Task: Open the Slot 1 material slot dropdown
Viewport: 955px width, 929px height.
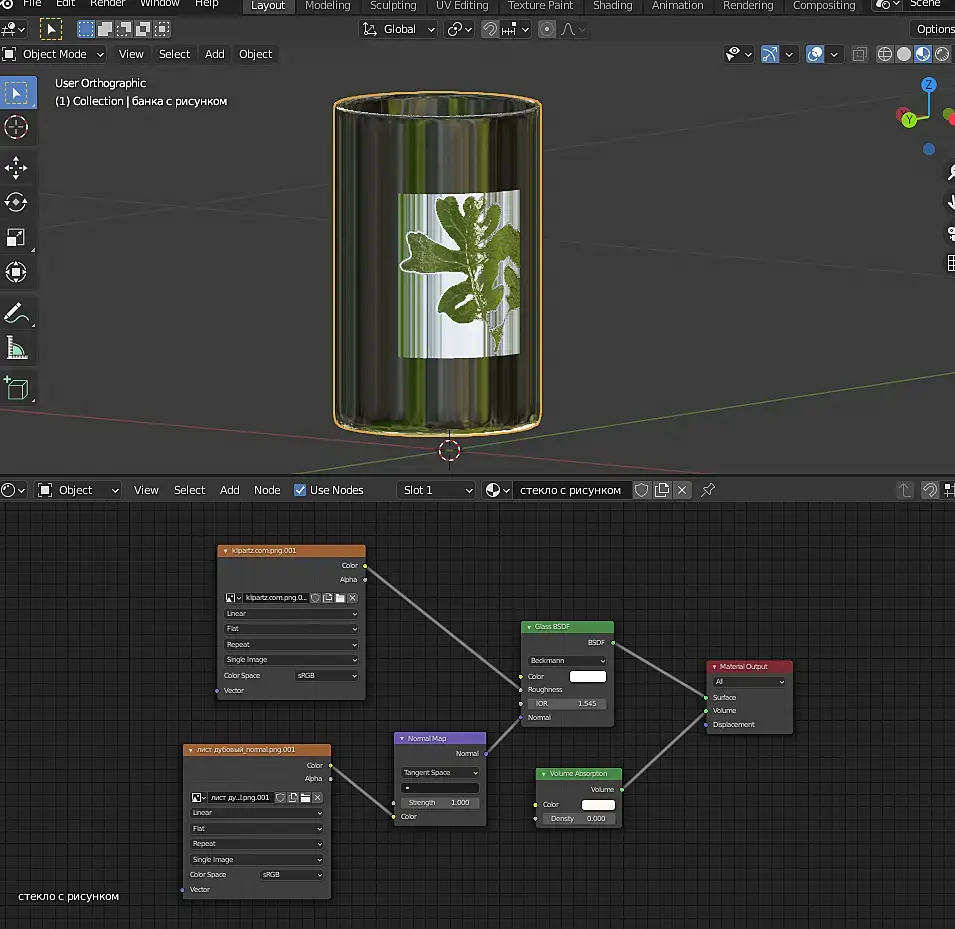Action: 436,490
